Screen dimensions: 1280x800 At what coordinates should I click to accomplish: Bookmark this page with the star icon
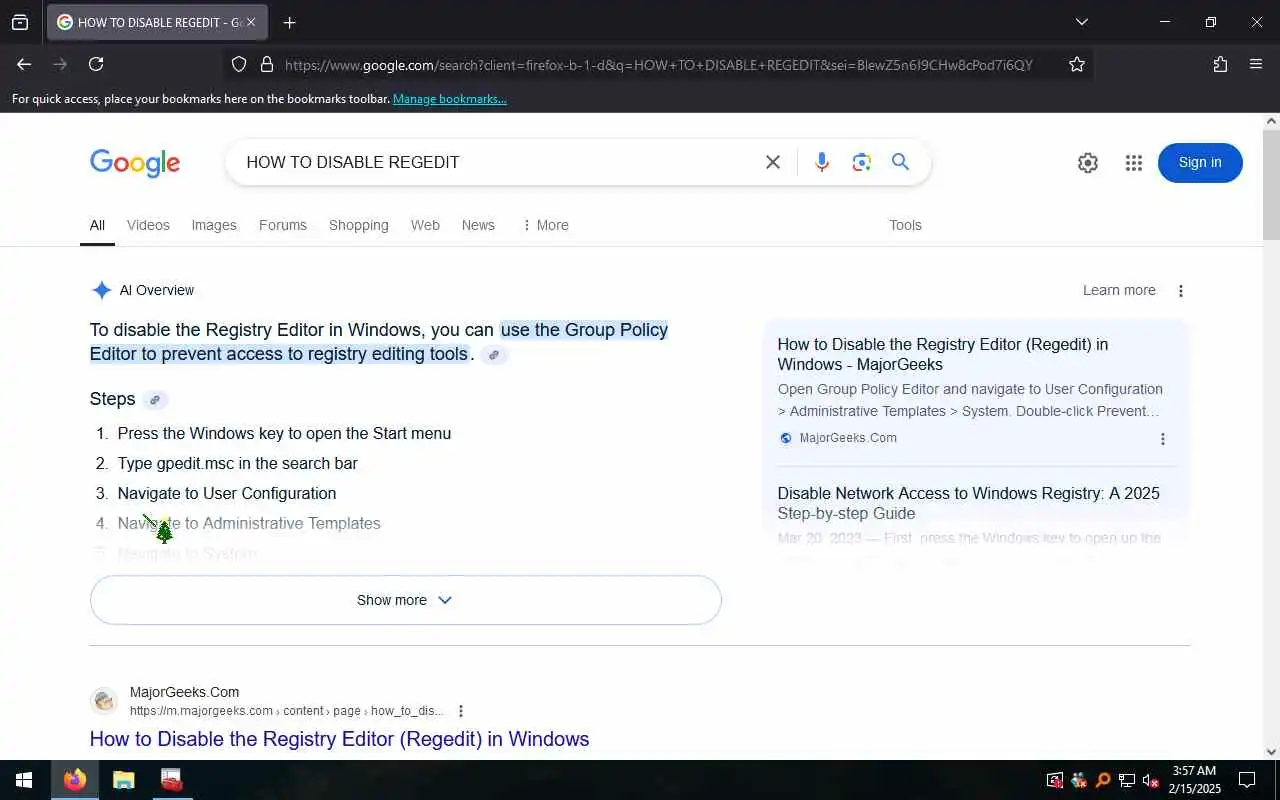[1077, 64]
